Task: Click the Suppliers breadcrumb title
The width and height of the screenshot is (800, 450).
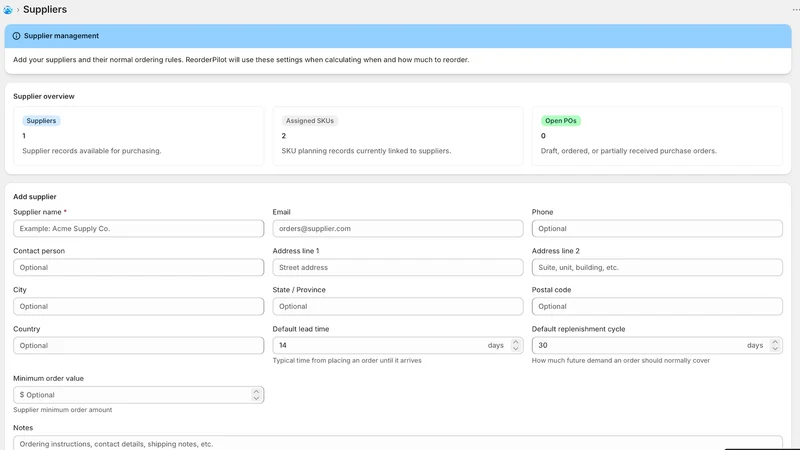Action: point(45,10)
